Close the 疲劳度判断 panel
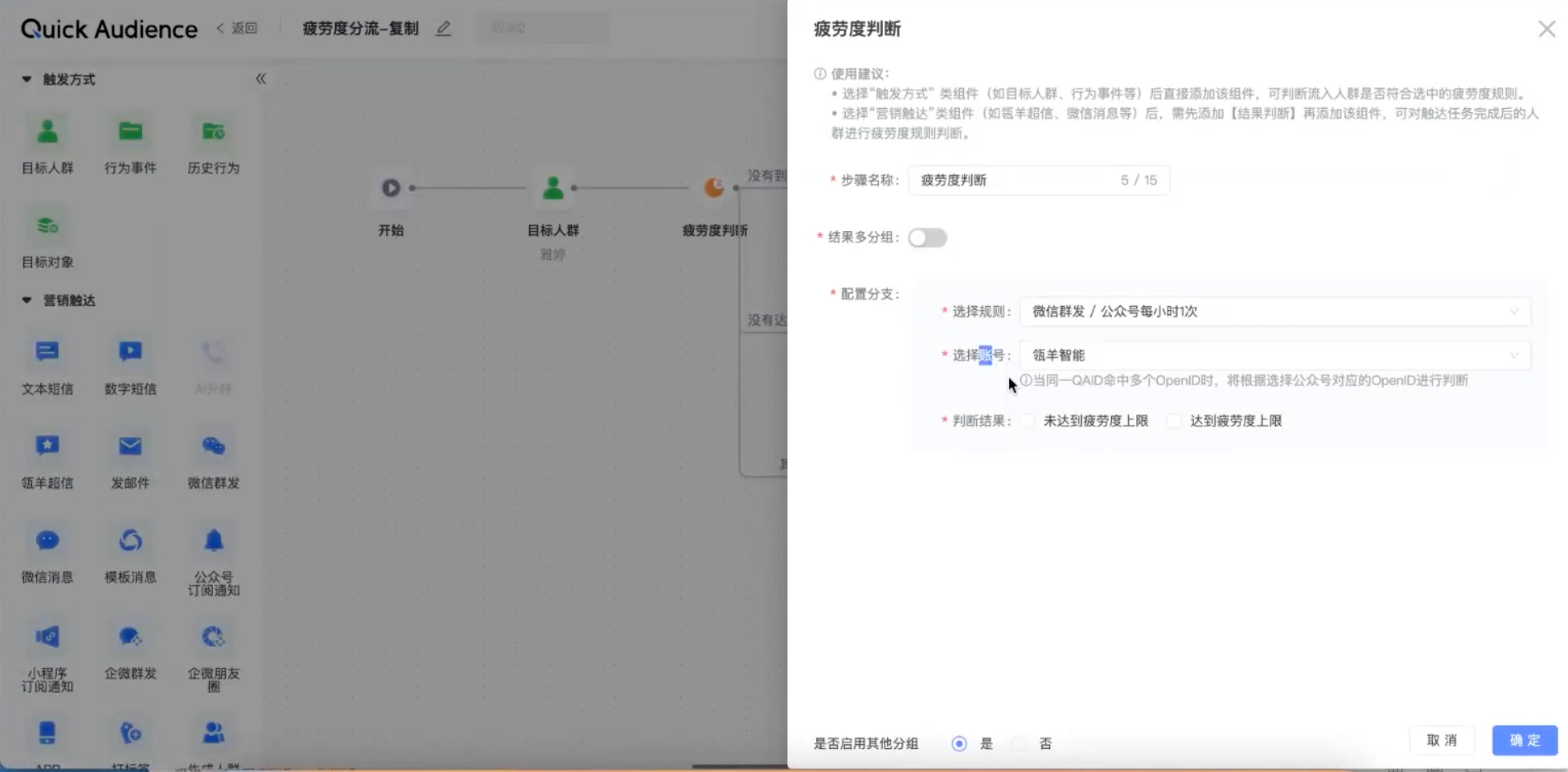Image resolution: width=1568 pixels, height=772 pixels. click(x=1547, y=29)
